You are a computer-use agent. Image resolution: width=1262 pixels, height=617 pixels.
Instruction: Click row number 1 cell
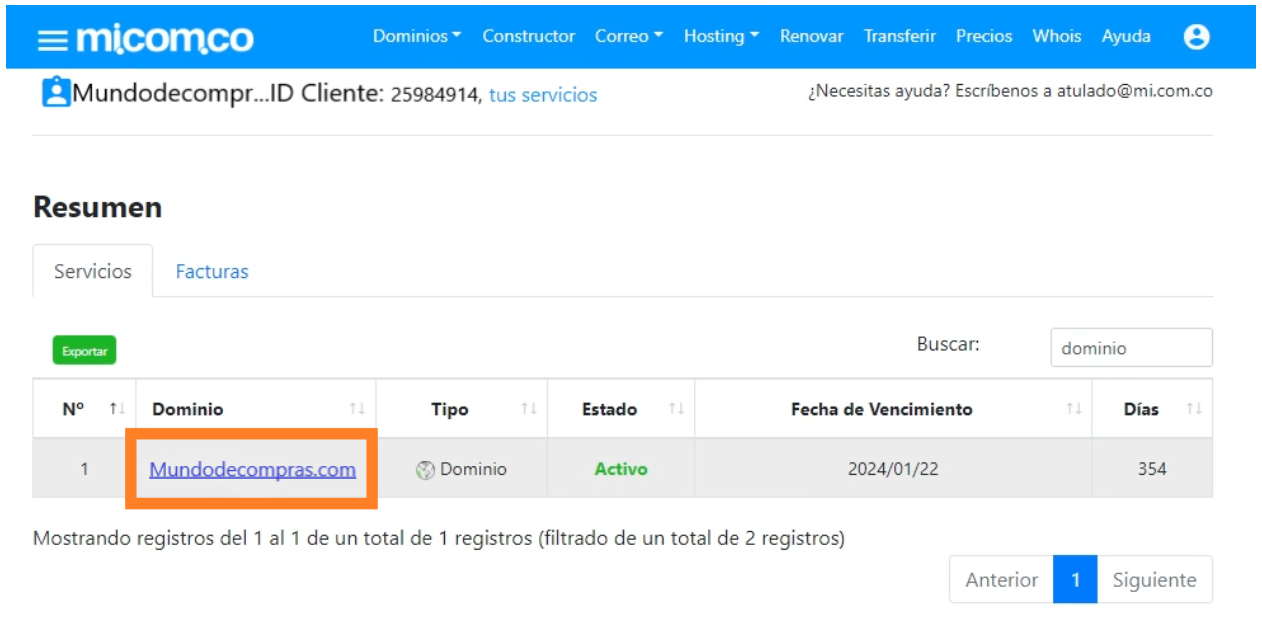pyautogui.click(x=84, y=469)
